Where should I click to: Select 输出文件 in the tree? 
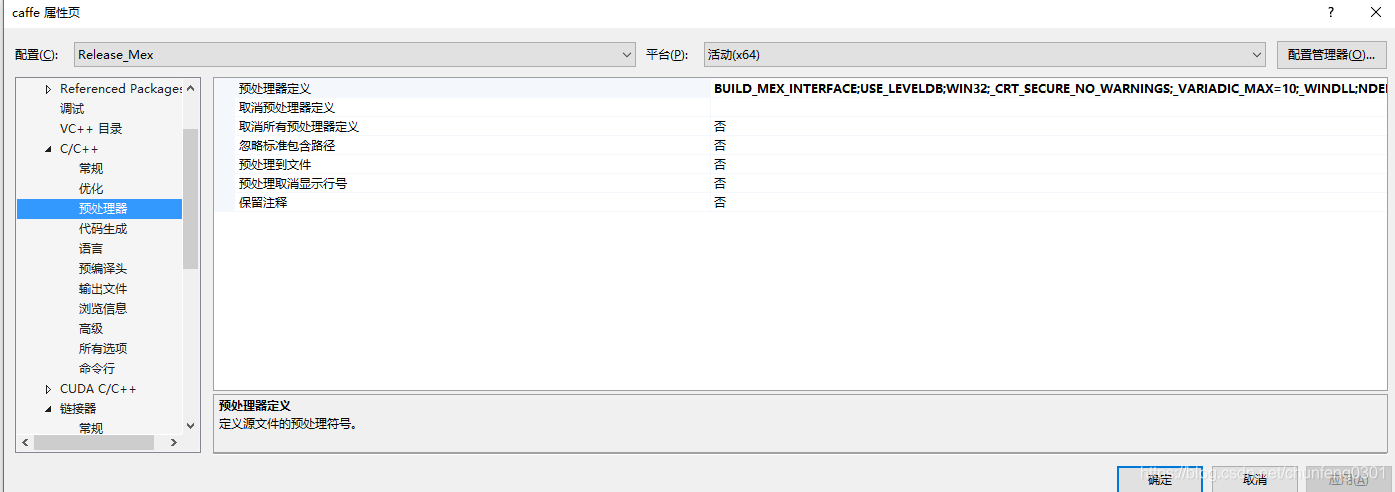click(103, 289)
